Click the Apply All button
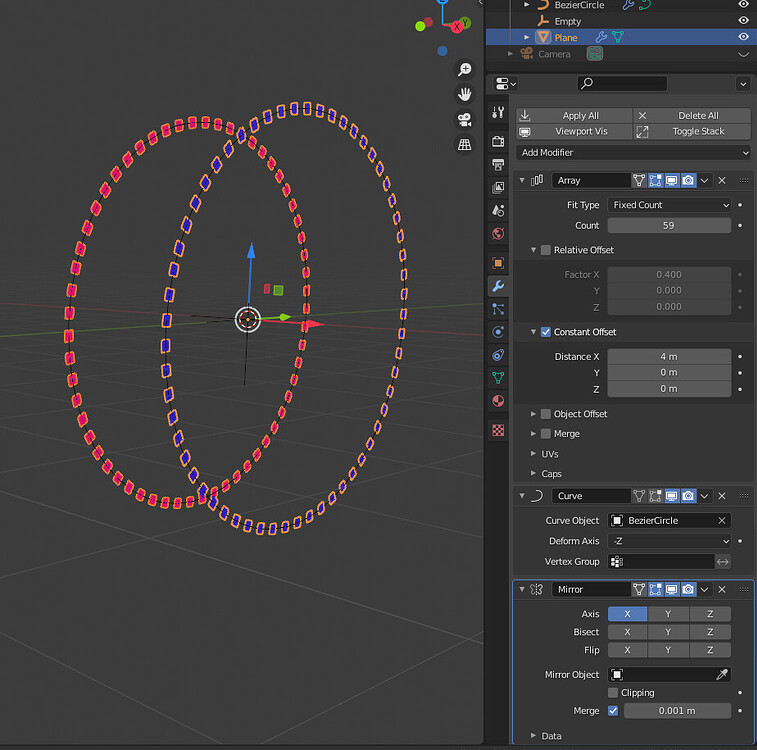This screenshot has width=757, height=750. click(x=574, y=115)
